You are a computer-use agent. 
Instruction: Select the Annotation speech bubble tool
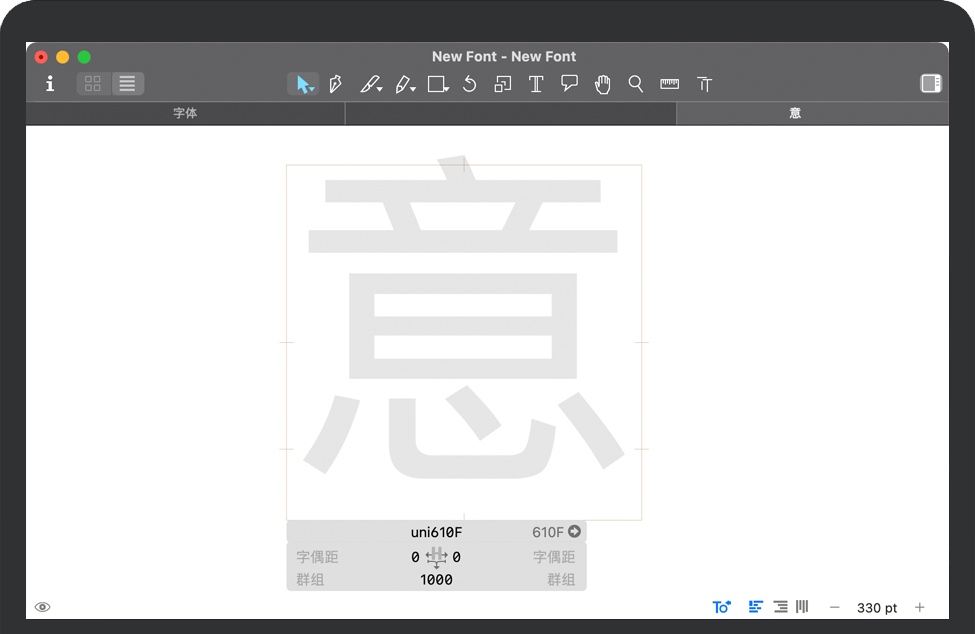coord(569,84)
